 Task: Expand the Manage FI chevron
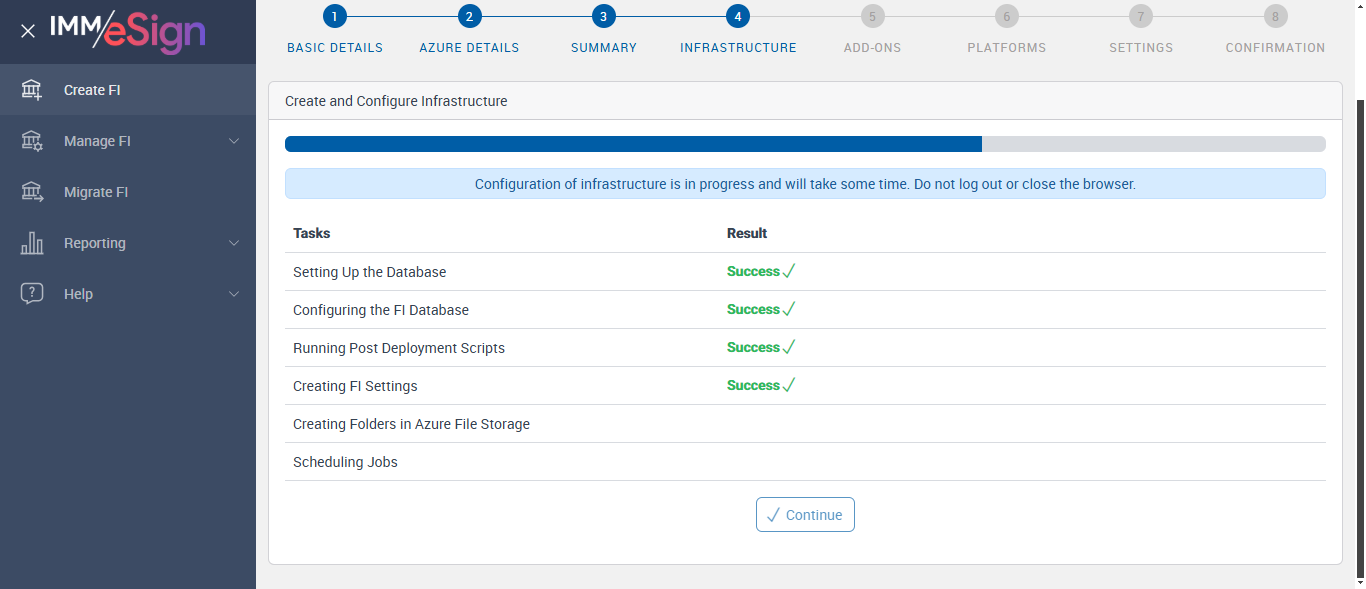click(x=234, y=141)
